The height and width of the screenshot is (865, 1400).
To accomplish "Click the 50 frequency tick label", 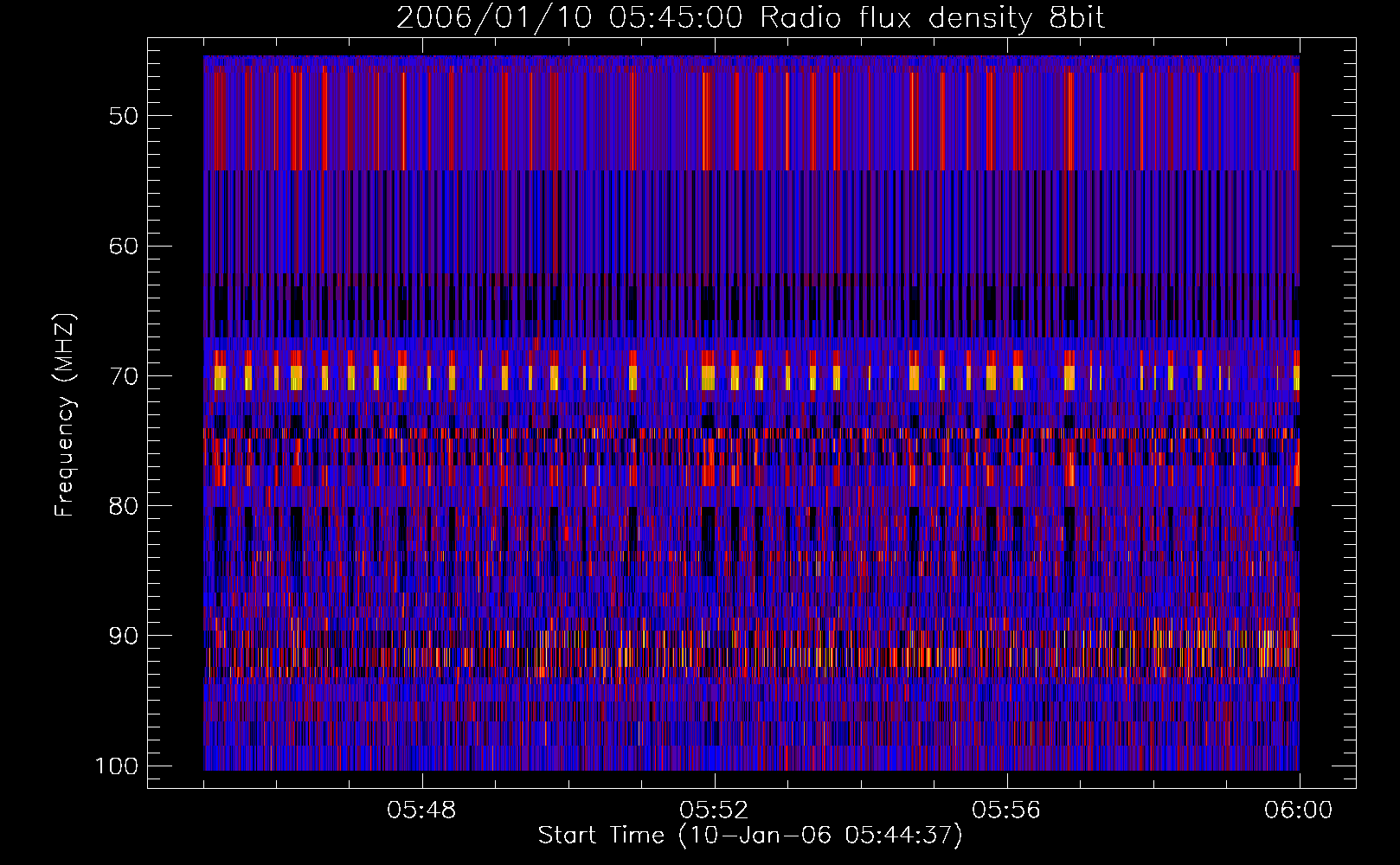I will pyautogui.click(x=124, y=116).
